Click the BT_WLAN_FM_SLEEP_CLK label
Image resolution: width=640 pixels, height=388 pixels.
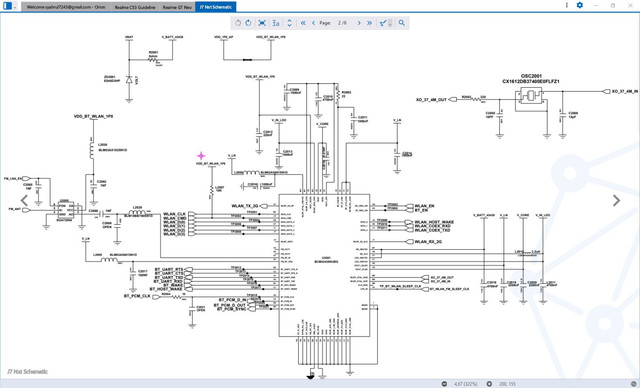click(449, 289)
